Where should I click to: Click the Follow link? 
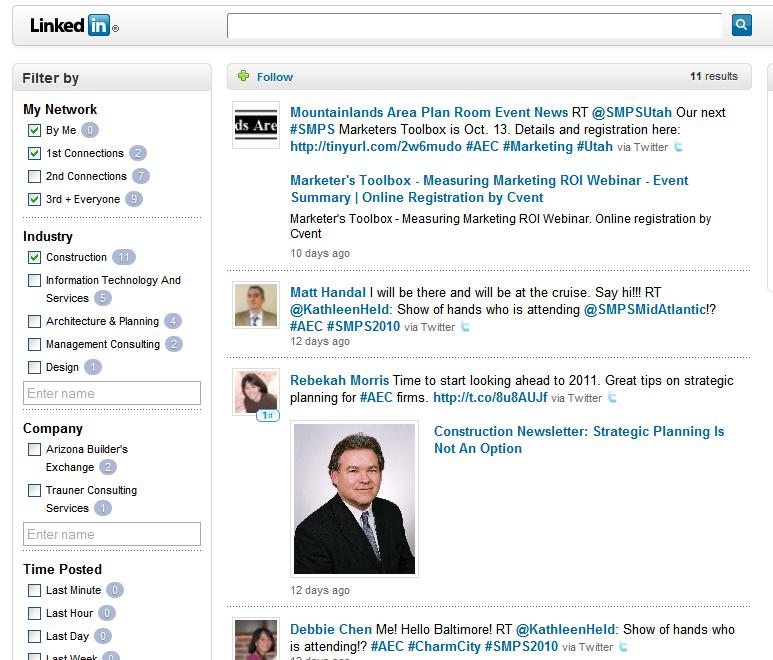[275, 77]
